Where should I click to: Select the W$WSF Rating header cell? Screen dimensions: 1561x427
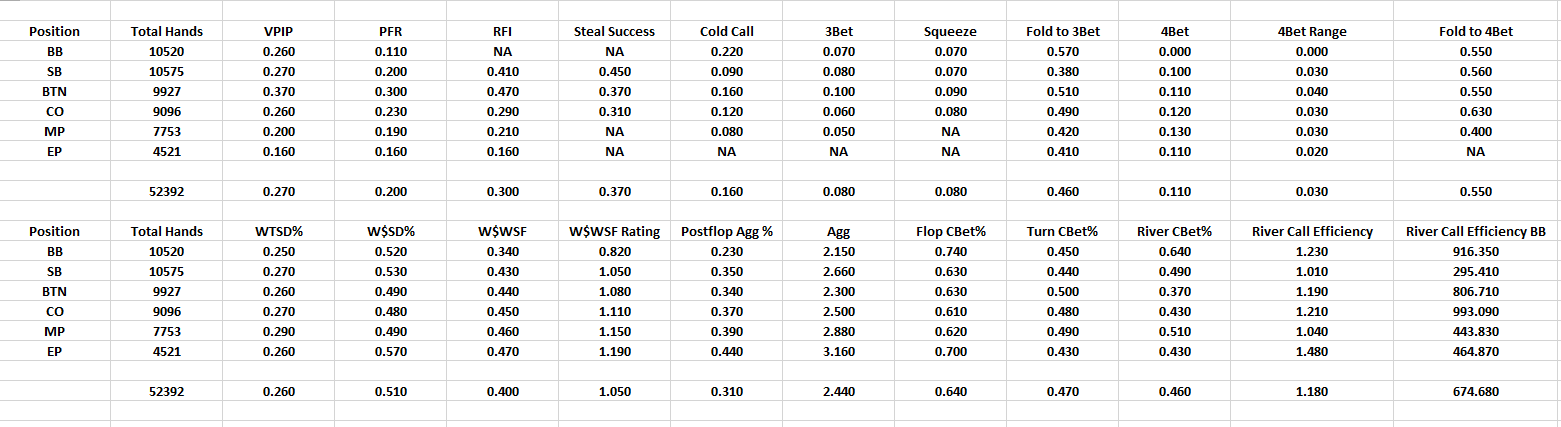pos(614,231)
